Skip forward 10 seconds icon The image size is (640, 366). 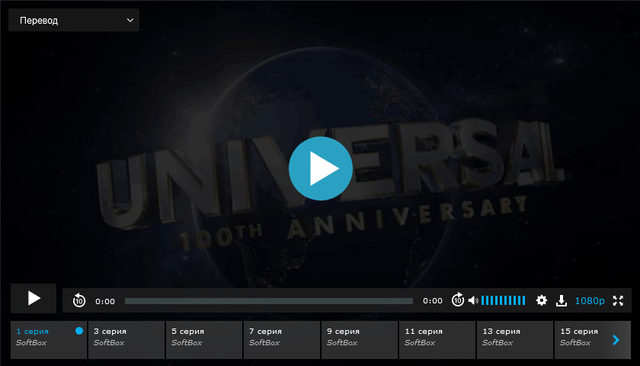coord(458,300)
